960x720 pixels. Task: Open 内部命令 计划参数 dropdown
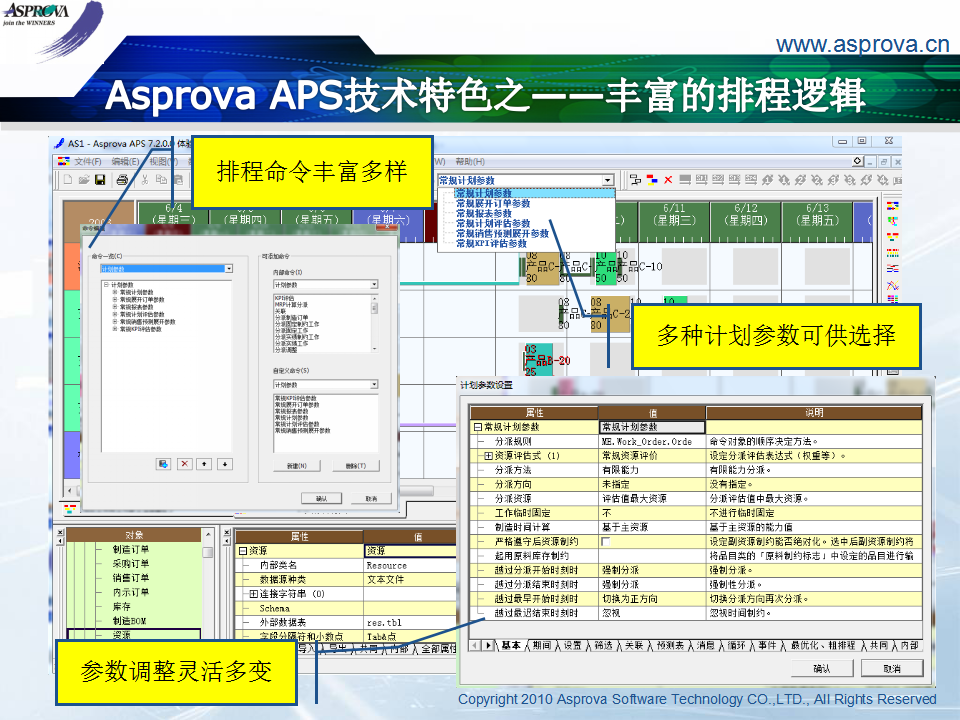[326, 285]
